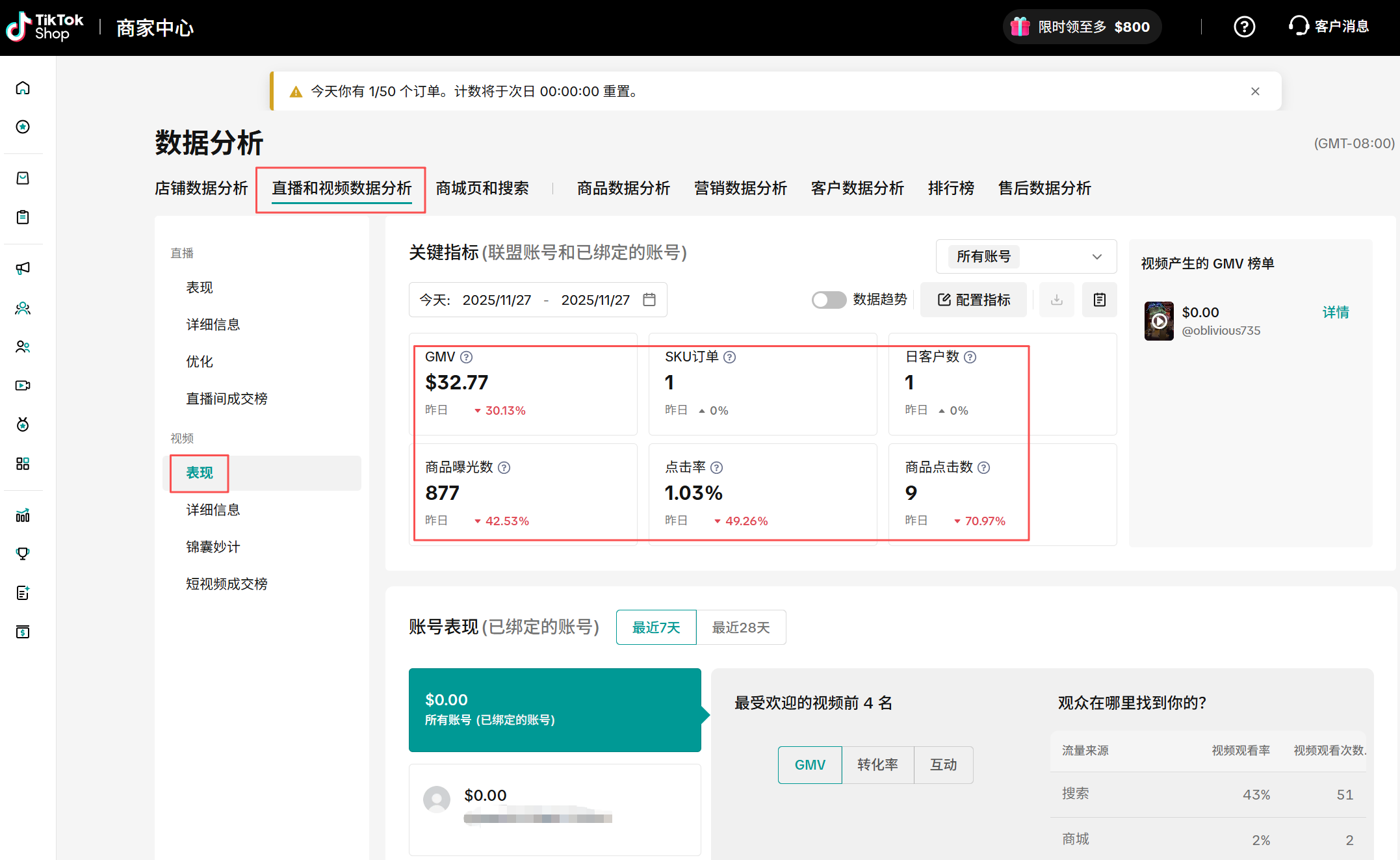Viewport: 1400px width, 860px height.
Task: Choose the 转化率 video ranking option
Action: pyautogui.click(x=877, y=764)
